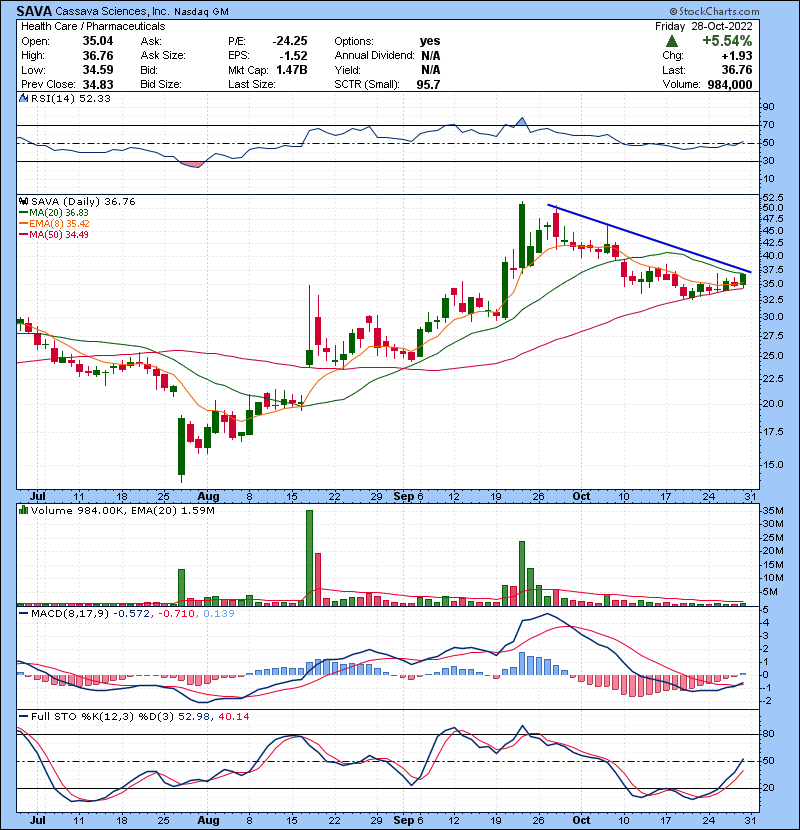Click the Low value 34.59
800x830 pixels.
(x=97, y=70)
